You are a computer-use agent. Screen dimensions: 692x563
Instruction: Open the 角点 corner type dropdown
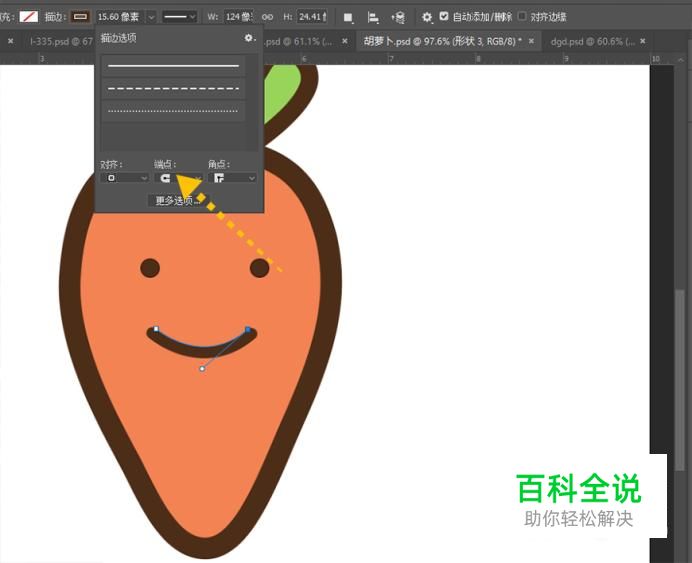click(232, 178)
